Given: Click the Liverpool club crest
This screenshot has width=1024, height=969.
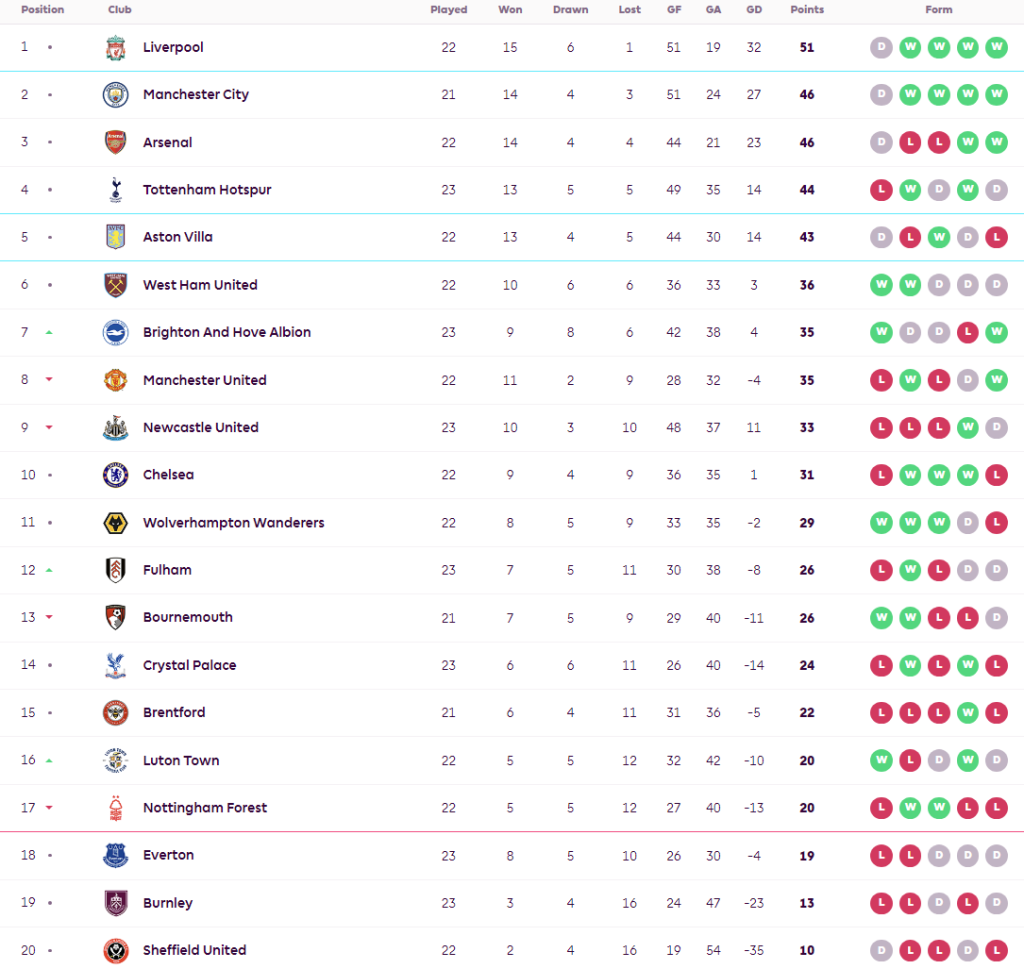Looking at the screenshot, I should click(116, 47).
